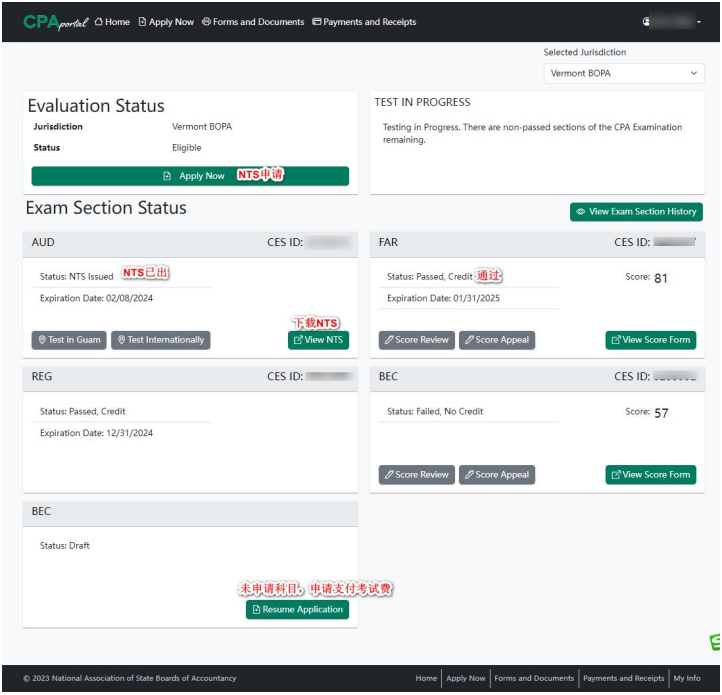
Task: Open the Home navigation link
Action: point(112,22)
